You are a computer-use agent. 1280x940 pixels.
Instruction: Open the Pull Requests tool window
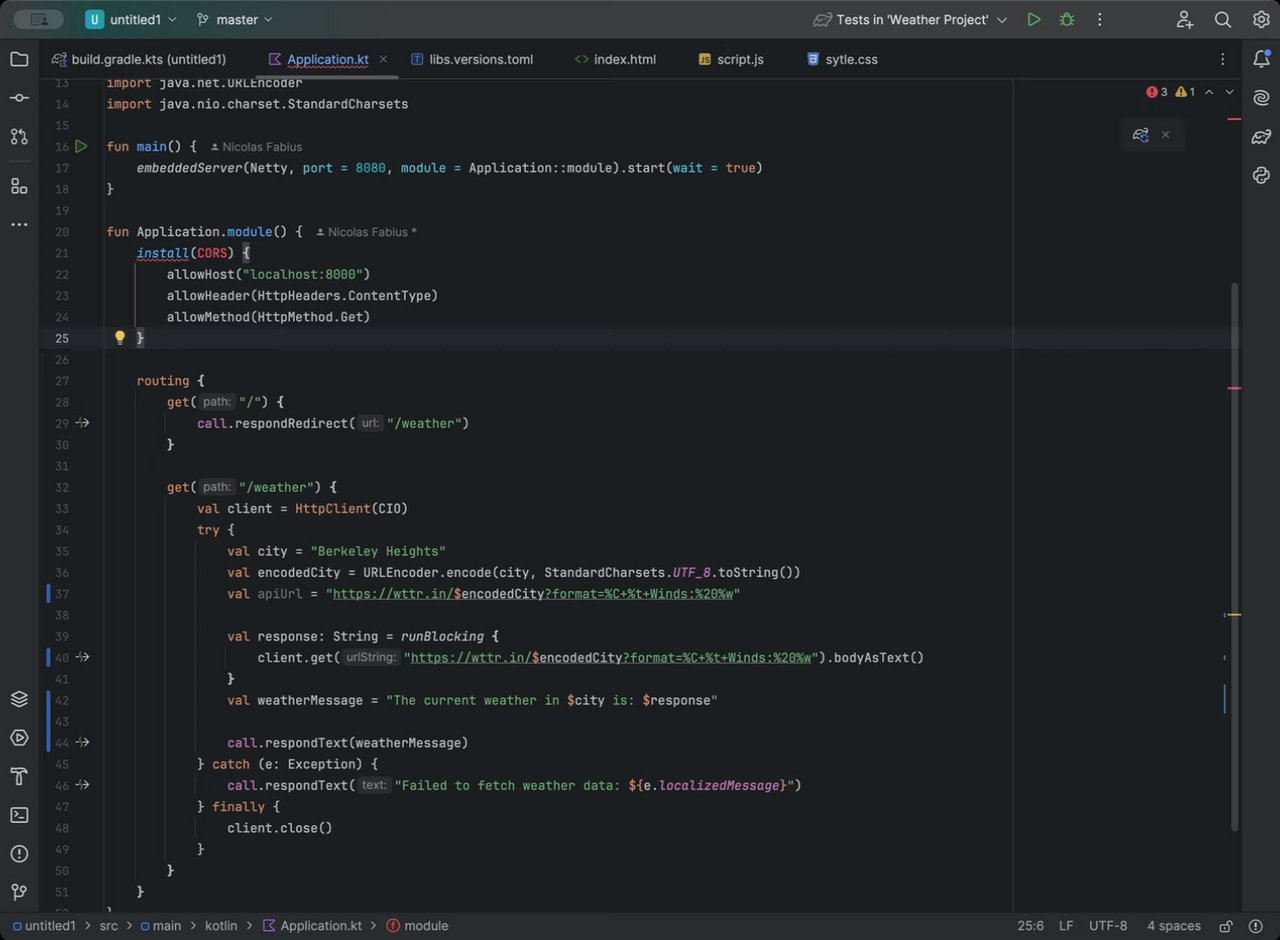19,137
